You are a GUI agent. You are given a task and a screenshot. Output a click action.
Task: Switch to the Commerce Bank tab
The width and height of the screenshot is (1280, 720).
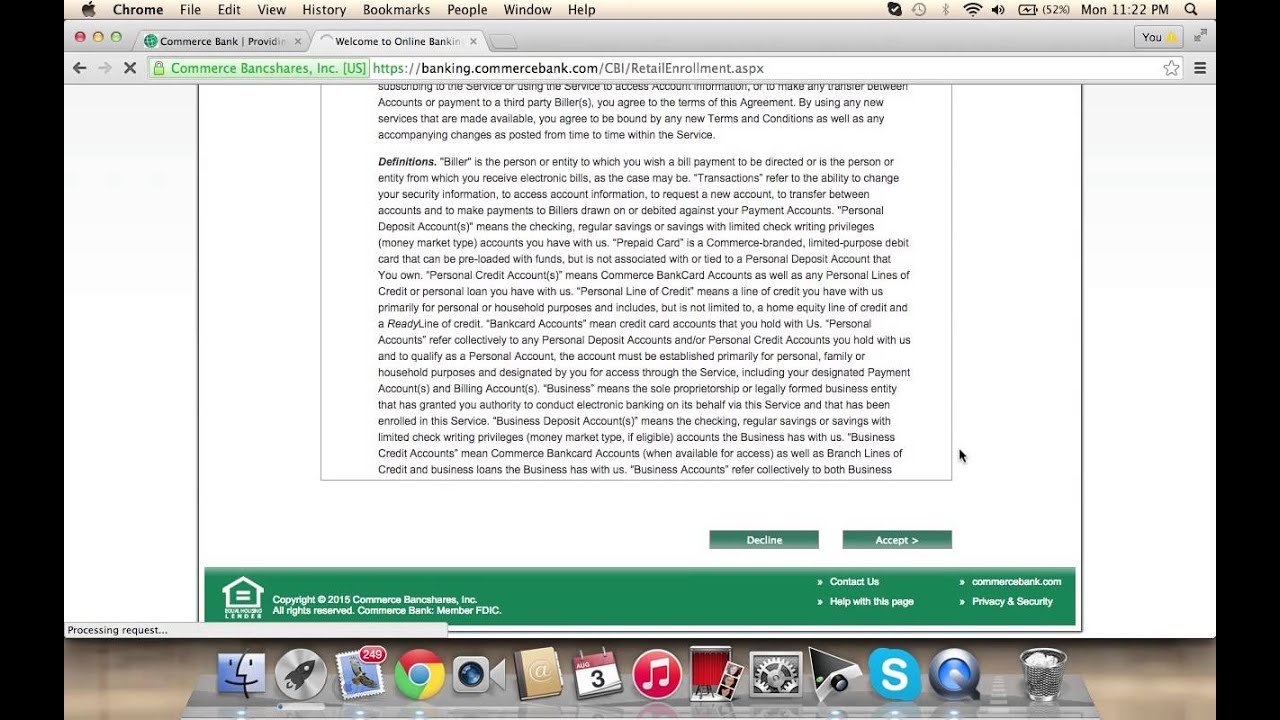tap(220, 41)
